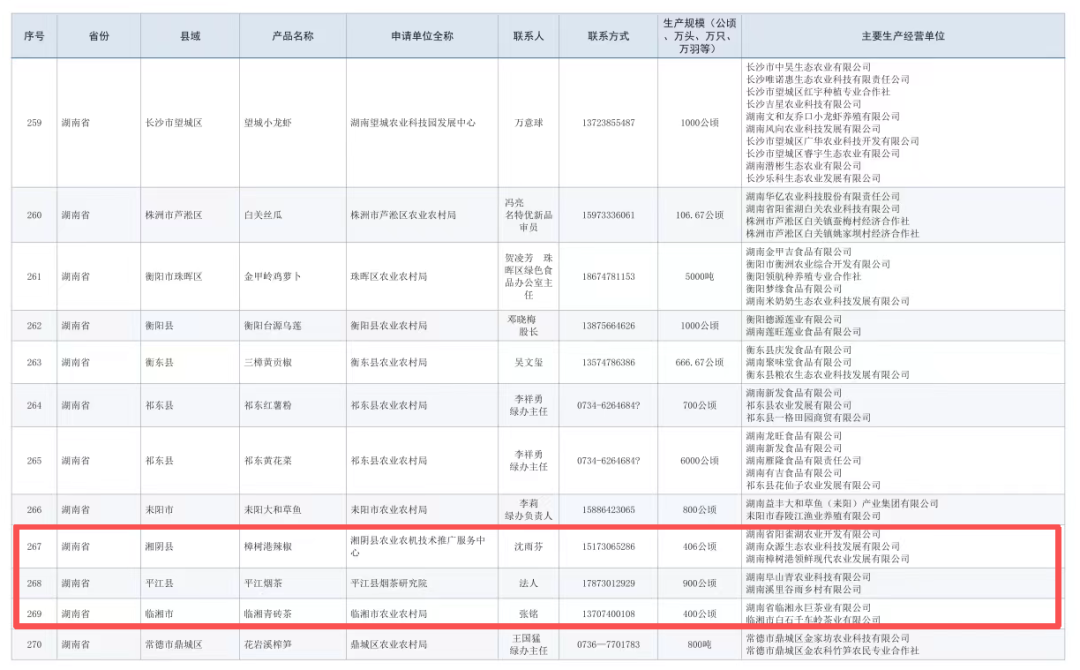
Task: Click the applicant 平江县烟茶研究院
Action: point(388,583)
